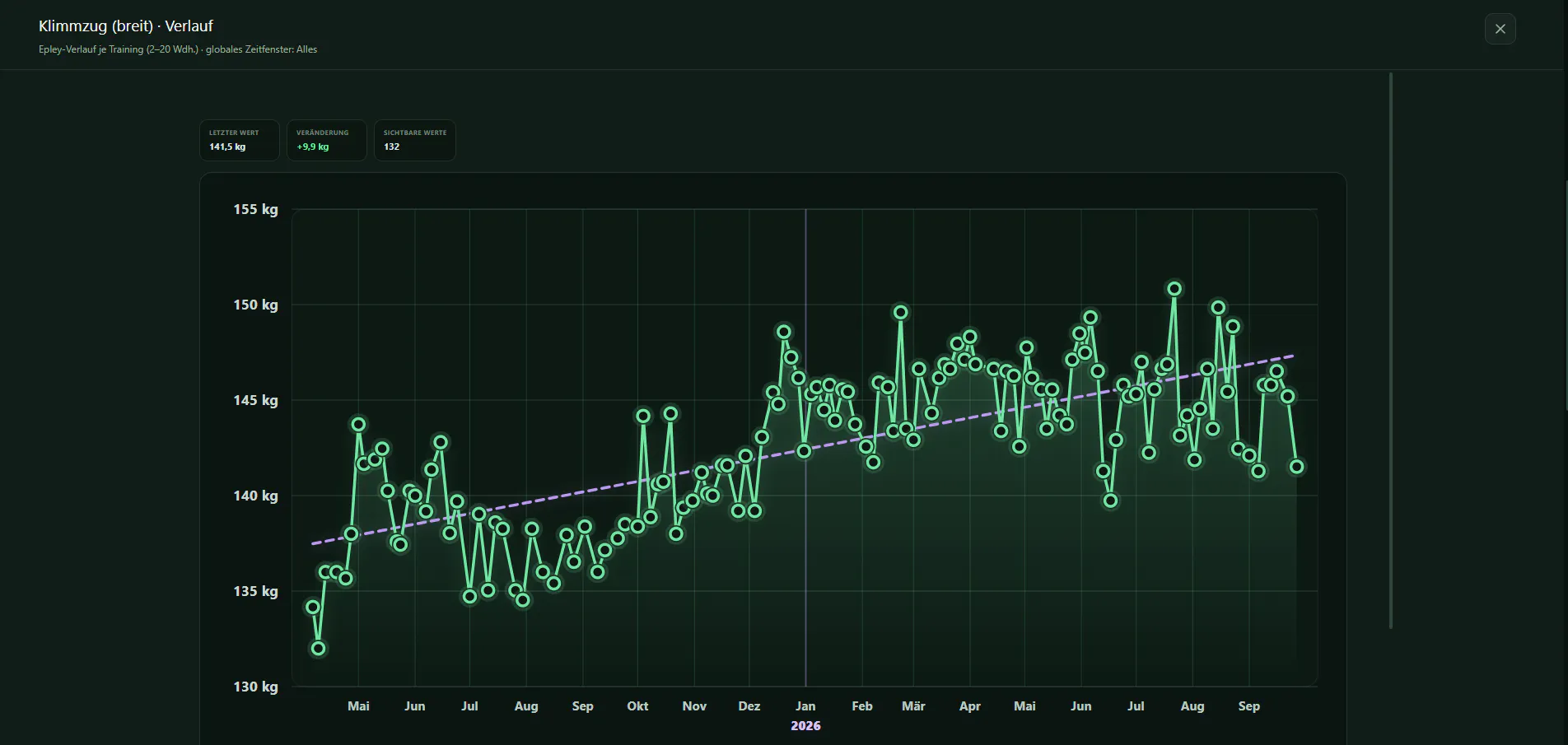Image resolution: width=1568 pixels, height=745 pixels.
Task: Click the 130 kg axis label
Action: point(255,687)
